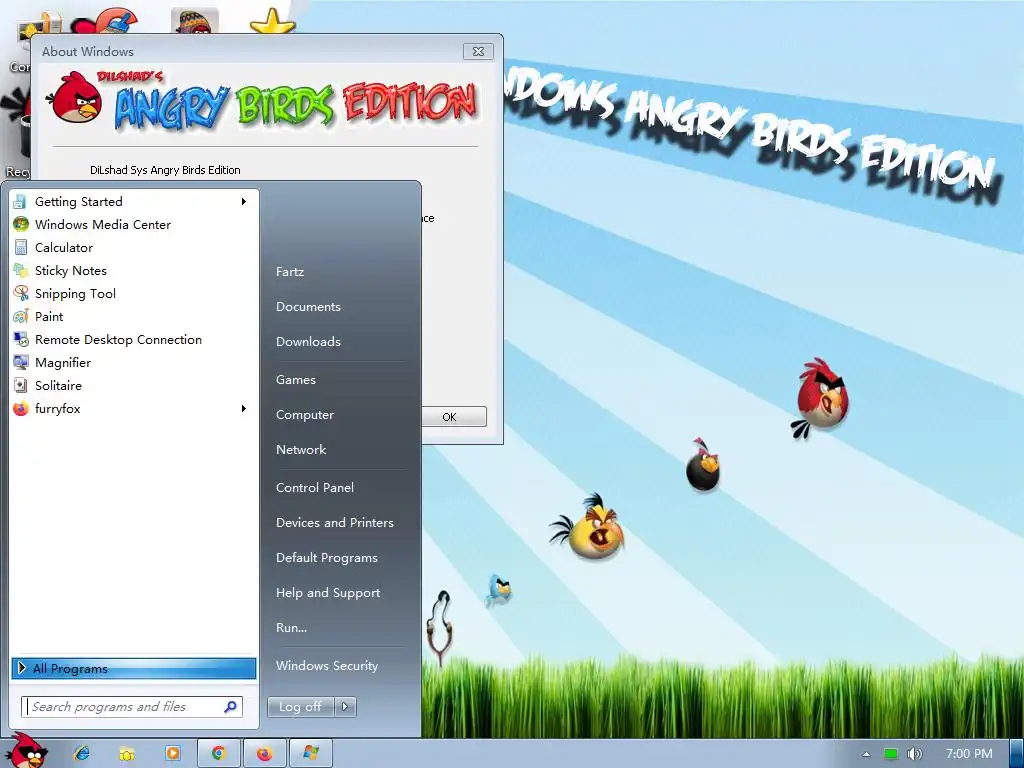
Task: Open Computer from Start menu
Action: click(x=304, y=415)
